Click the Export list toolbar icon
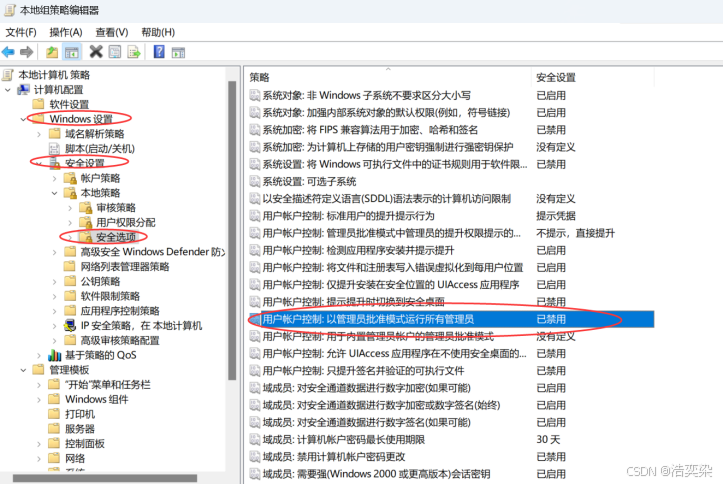 click(134, 52)
